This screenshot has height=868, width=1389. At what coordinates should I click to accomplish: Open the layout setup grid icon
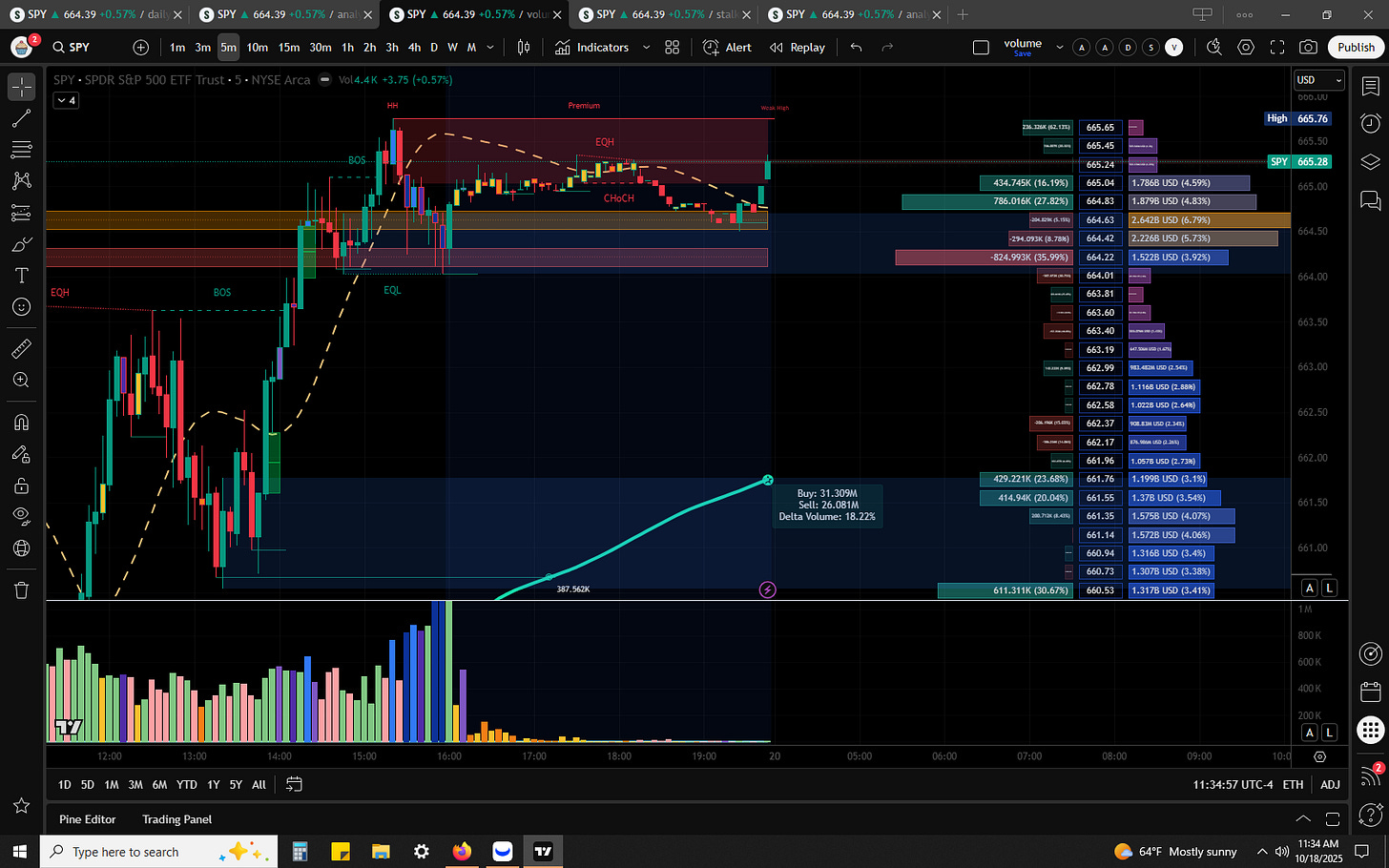(673, 47)
